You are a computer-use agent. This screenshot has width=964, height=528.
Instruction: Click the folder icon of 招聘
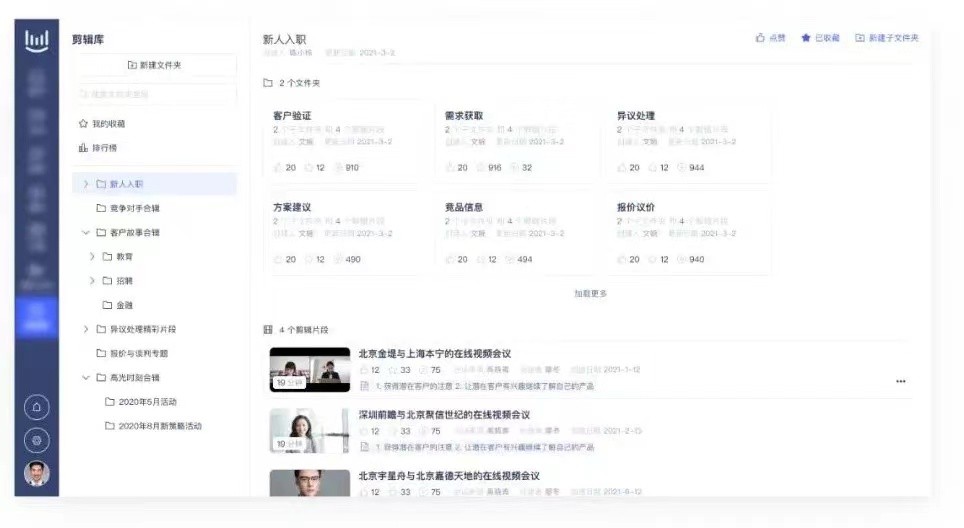pos(107,280)
